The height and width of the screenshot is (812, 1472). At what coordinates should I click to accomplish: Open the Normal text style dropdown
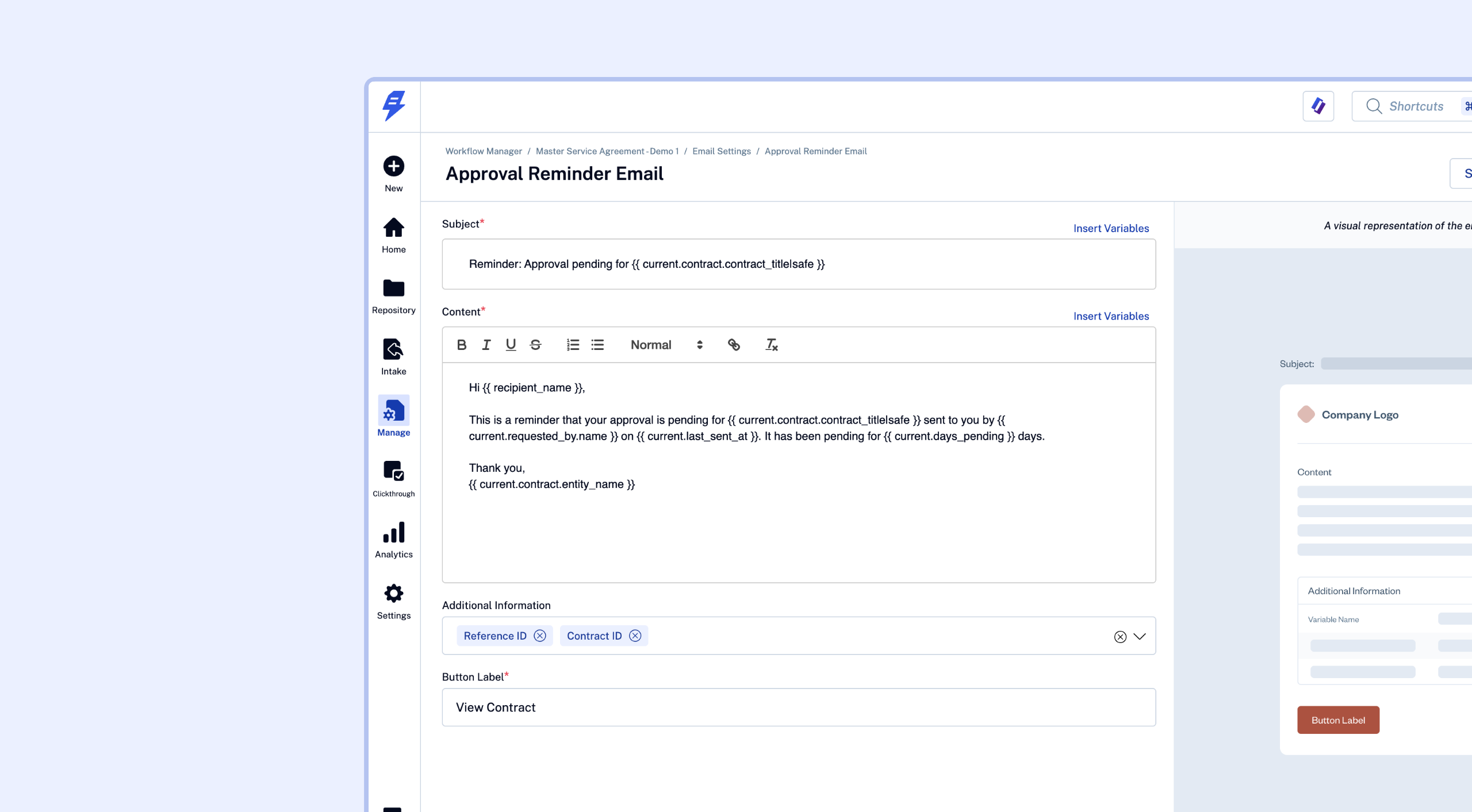click(x=666, y=345)
